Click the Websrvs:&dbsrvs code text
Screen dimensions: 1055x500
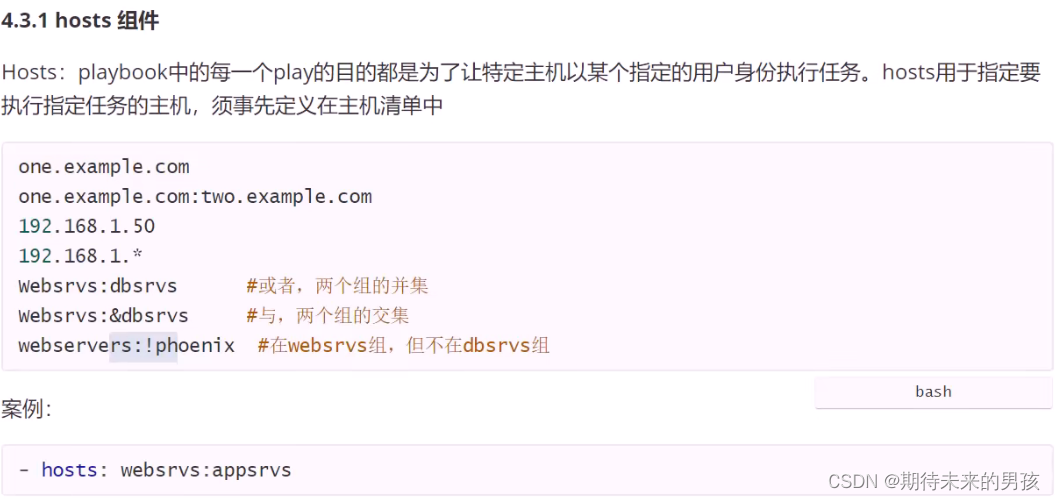103,316
